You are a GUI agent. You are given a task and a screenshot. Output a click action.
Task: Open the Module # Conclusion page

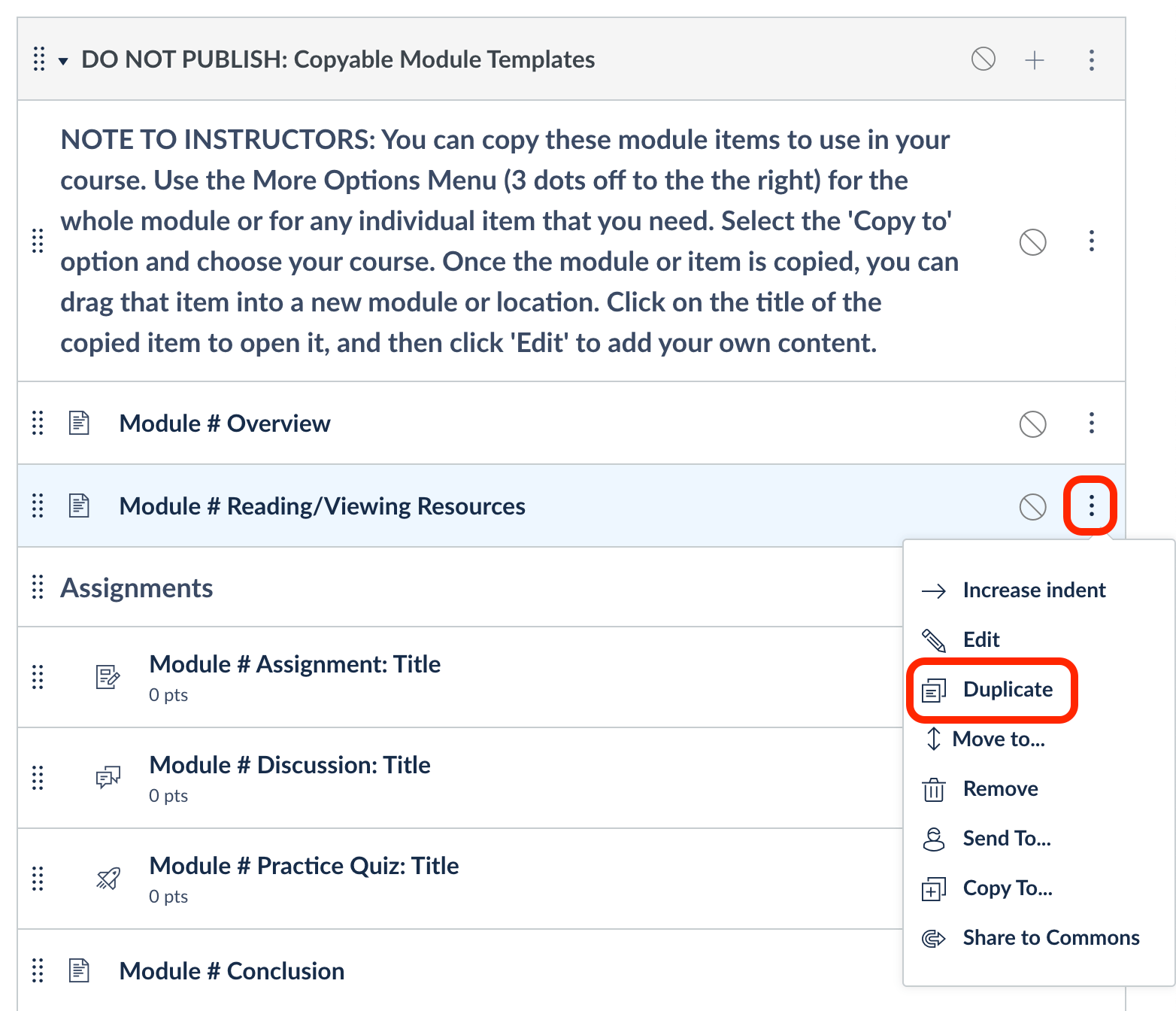[232, 971]
